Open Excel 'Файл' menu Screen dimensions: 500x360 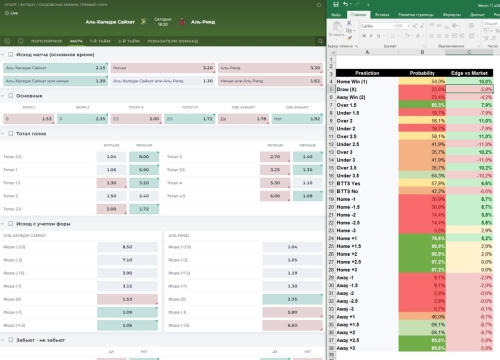click(x=336, y=15)
